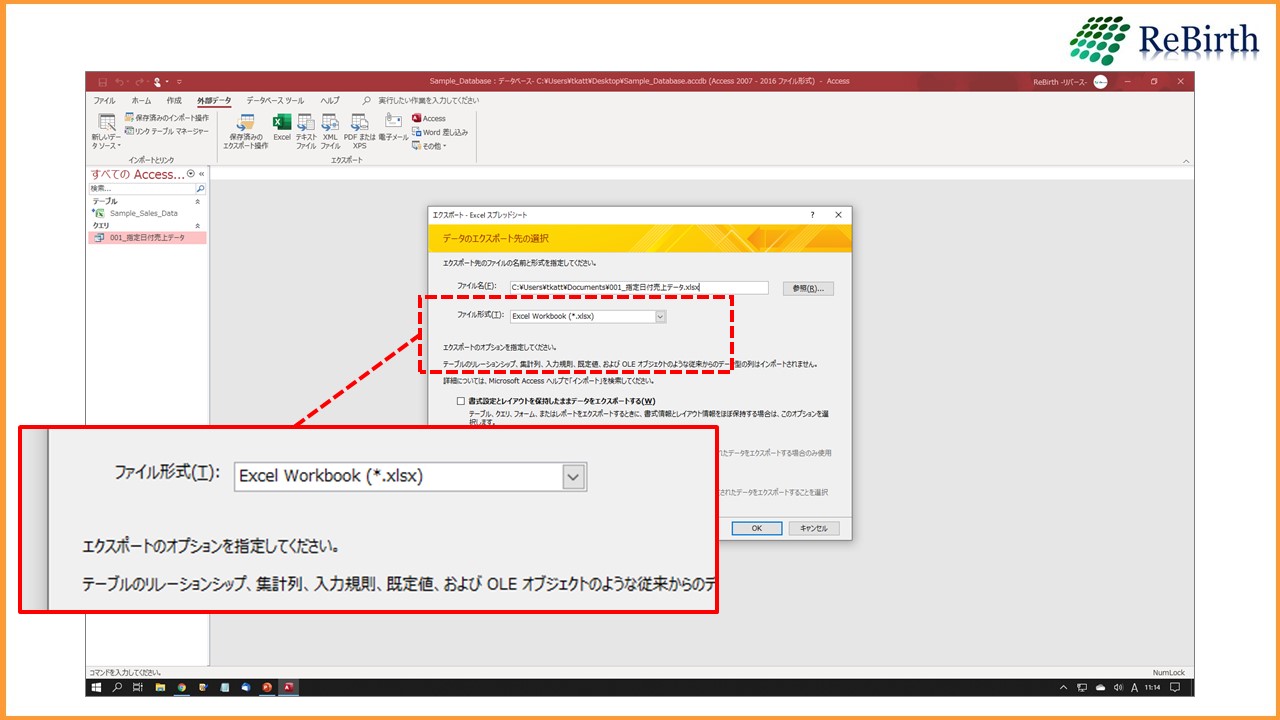Show hidden system tray icons chevron
The width and height of the screenshot is (1280, 720).
pyautogui.click(x=1063, y=688)
